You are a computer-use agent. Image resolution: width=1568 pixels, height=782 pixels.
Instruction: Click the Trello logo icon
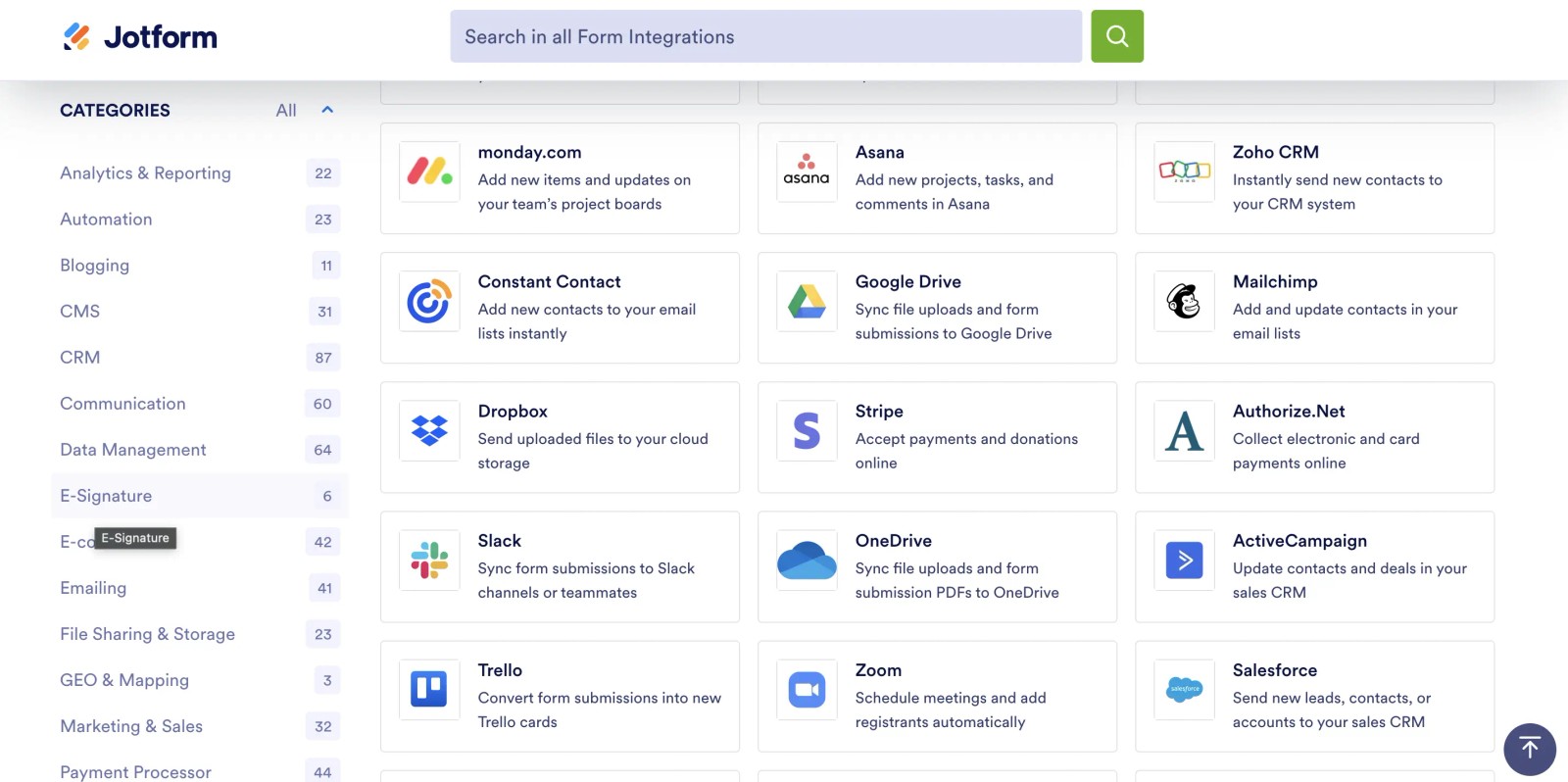[429, 689]
